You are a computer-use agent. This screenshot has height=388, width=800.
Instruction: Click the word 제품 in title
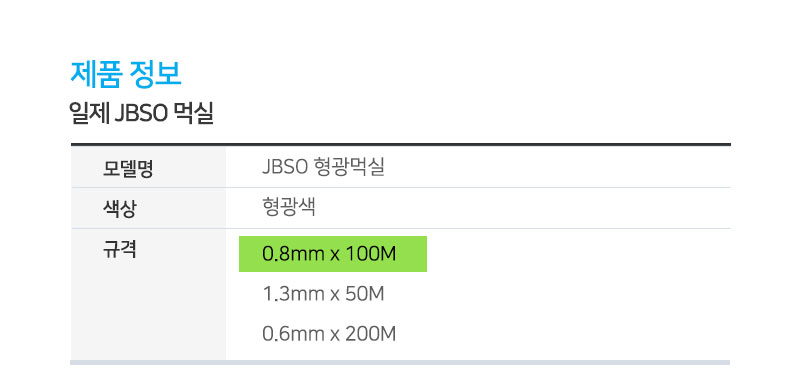pyautogui.click(x=96, y=74)
